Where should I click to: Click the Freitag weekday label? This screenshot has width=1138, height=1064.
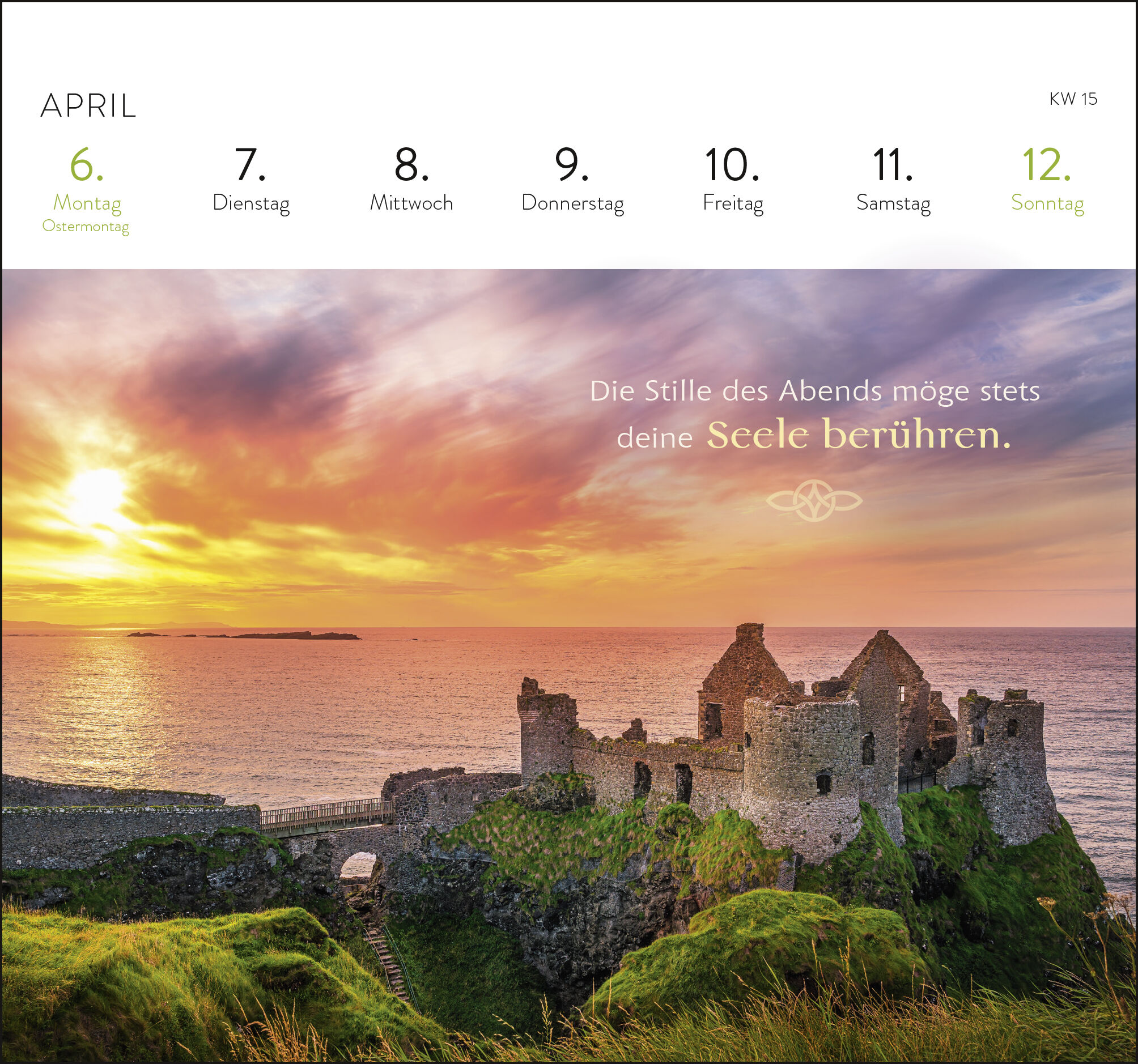[733, 203]
